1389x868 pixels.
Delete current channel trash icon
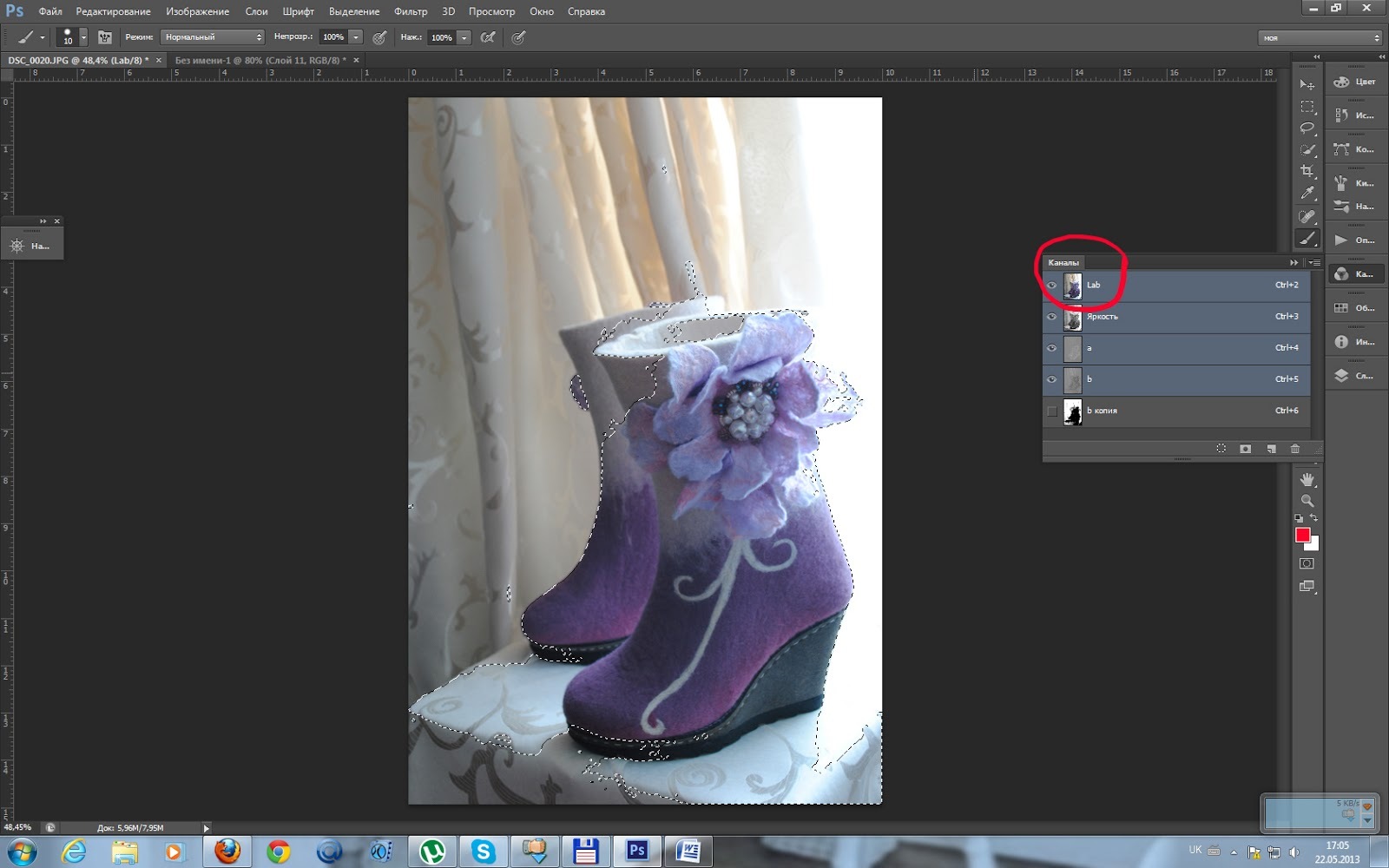point(1295,449)
